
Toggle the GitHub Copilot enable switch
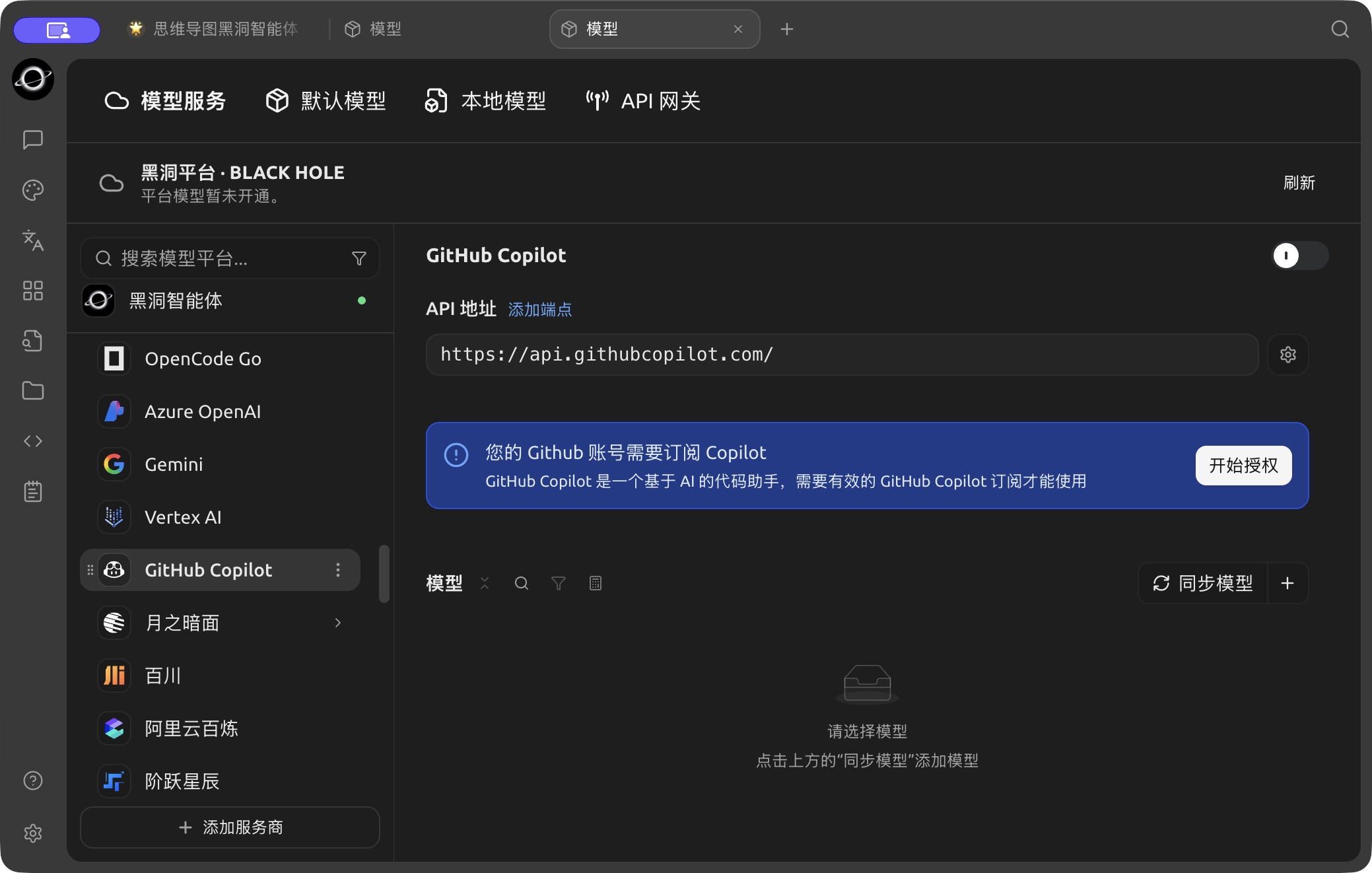pos(1300,256)
